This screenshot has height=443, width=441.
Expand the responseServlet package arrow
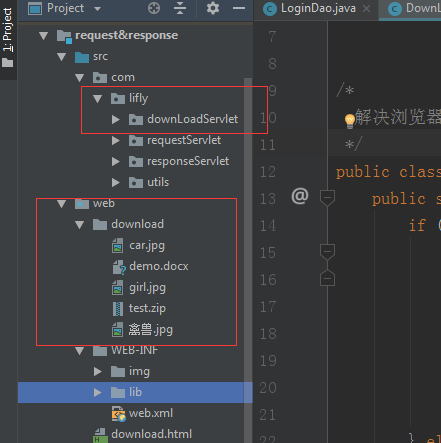tap(116, 162)
